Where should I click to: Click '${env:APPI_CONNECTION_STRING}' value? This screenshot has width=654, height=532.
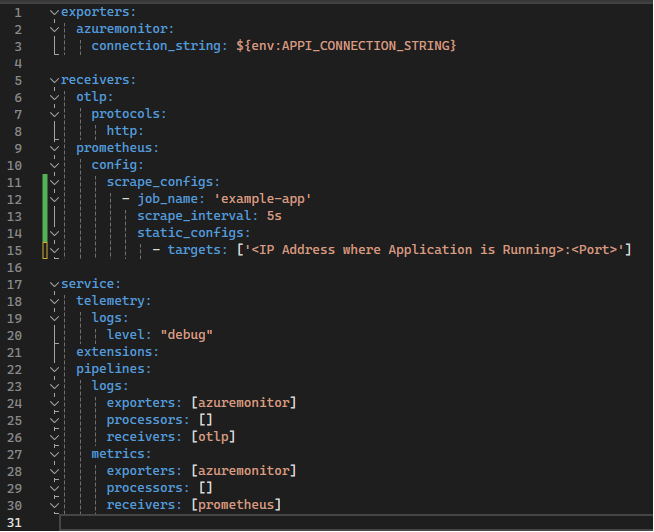coord(346,46)
